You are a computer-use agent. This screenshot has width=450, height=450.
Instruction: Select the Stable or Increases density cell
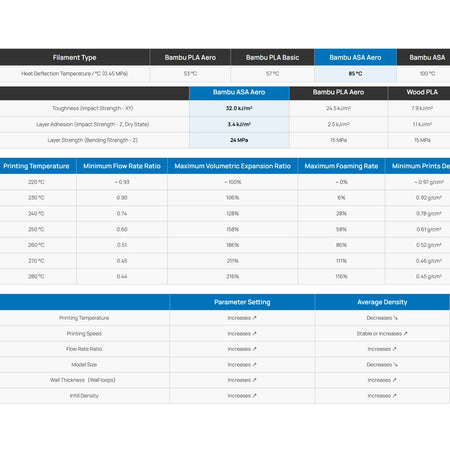pyautogui.click(x=382, y=333)
